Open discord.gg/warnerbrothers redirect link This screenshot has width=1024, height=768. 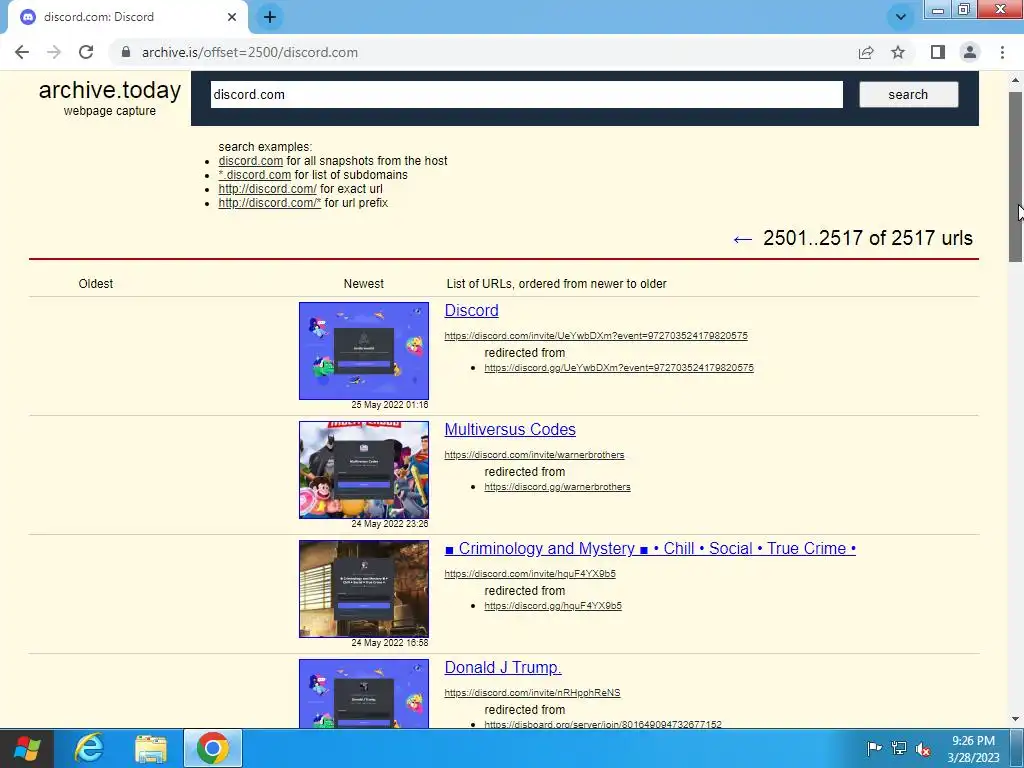tap(558, 487)
